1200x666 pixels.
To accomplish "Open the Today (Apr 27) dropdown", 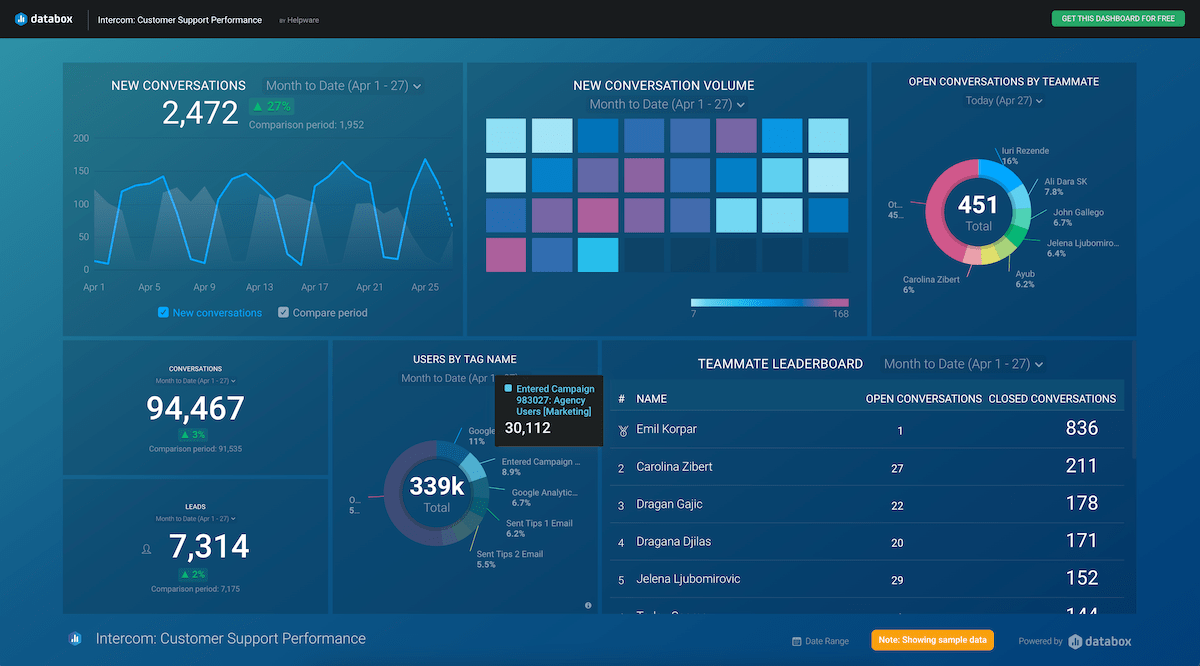I will [1004, 101].
